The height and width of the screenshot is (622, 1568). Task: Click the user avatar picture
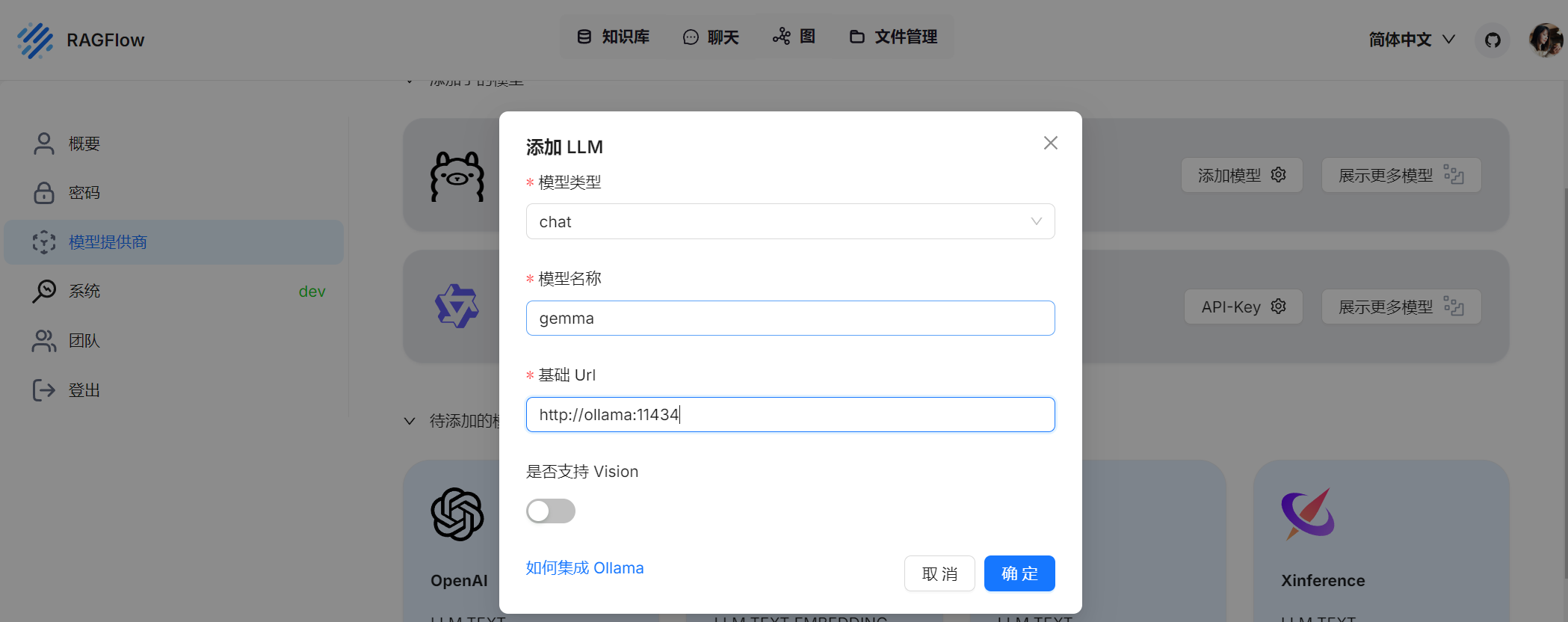(1545, 40)
